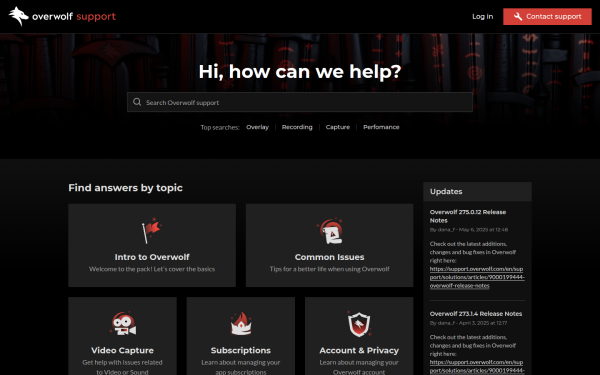Click the red flag Intro icon
The image size is (600, 375).
[x=152, y=231]
